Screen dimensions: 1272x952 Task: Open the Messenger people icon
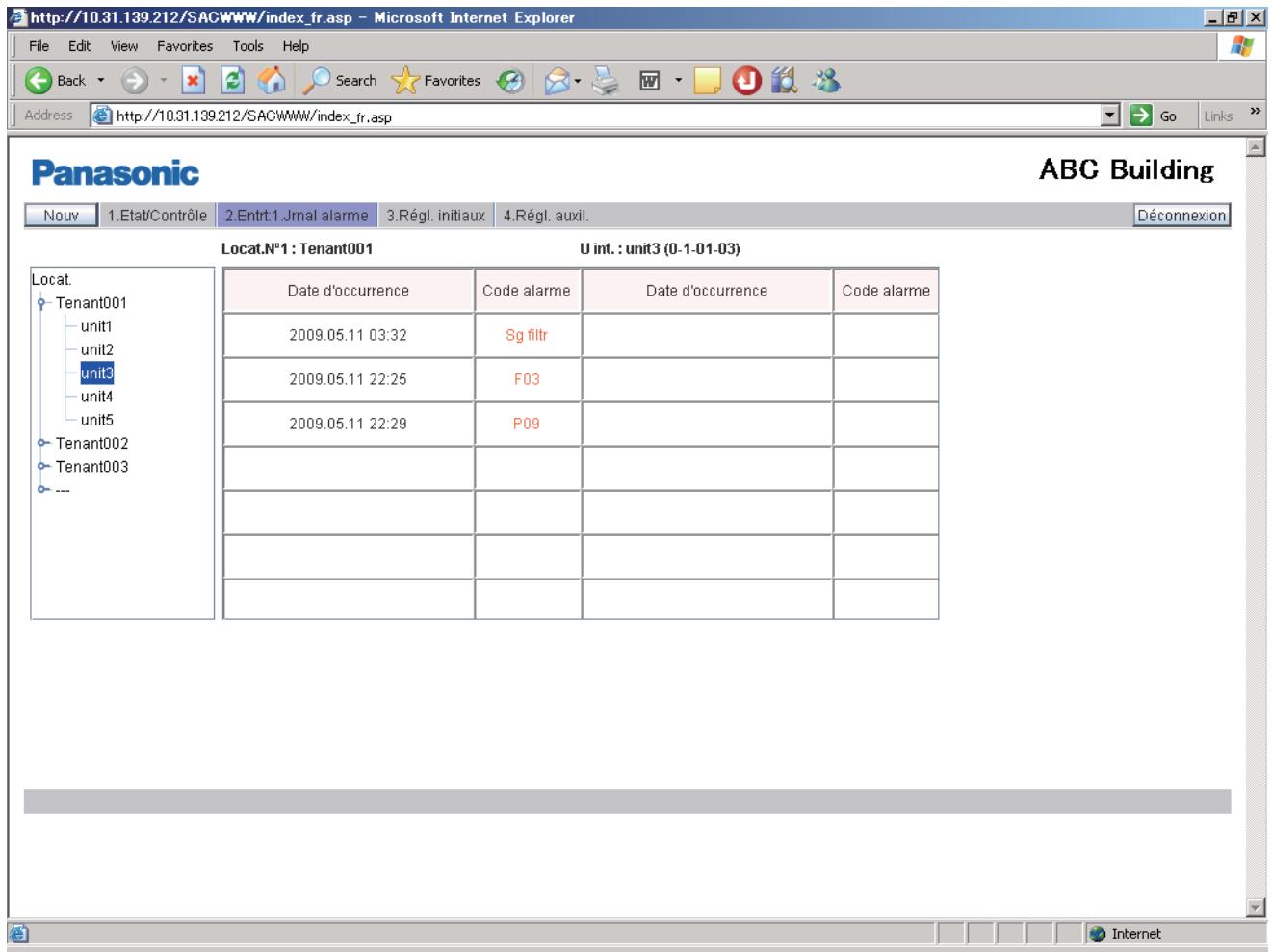825,81
